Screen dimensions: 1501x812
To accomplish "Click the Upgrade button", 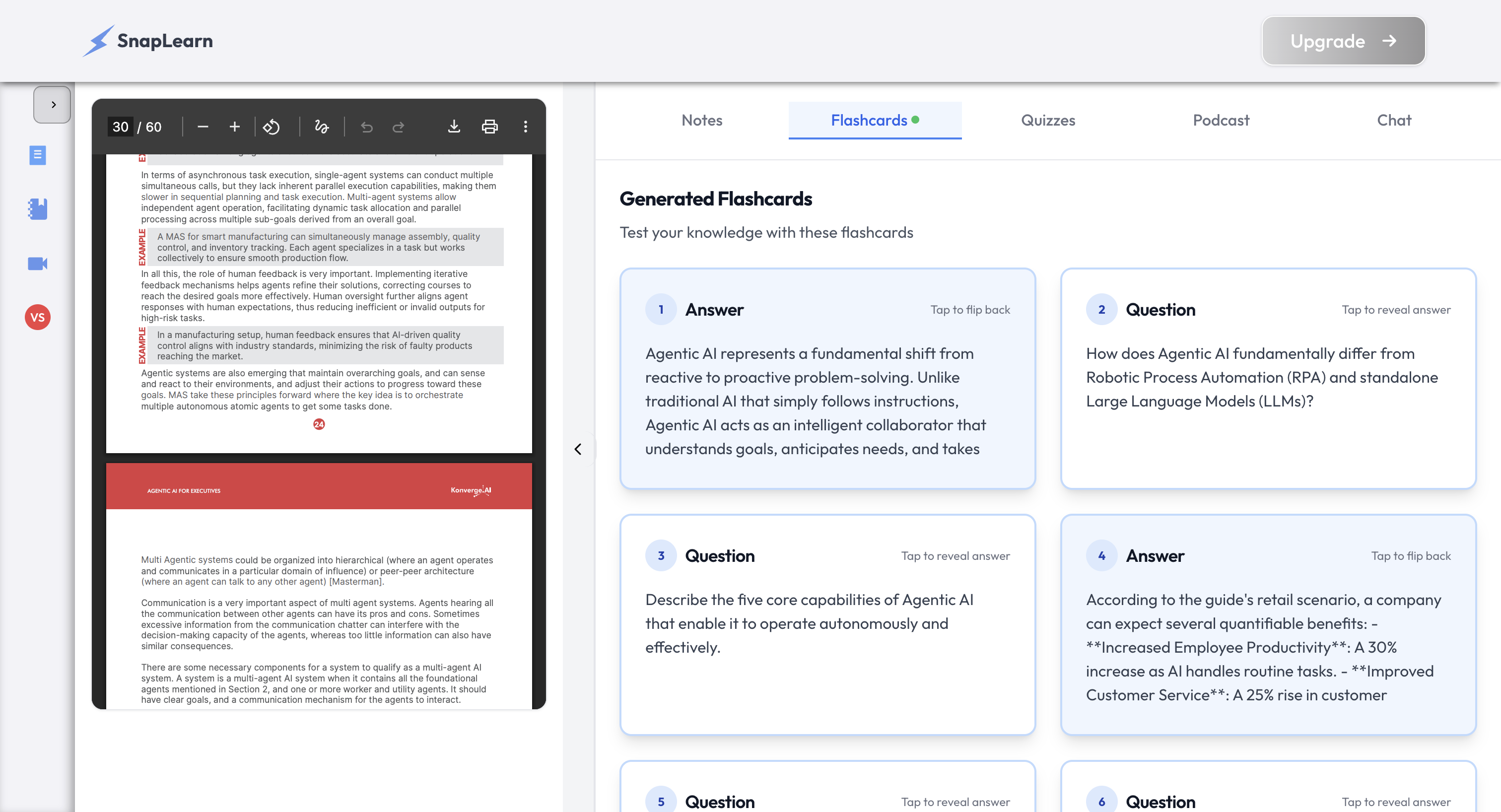I will (1343, 41).
